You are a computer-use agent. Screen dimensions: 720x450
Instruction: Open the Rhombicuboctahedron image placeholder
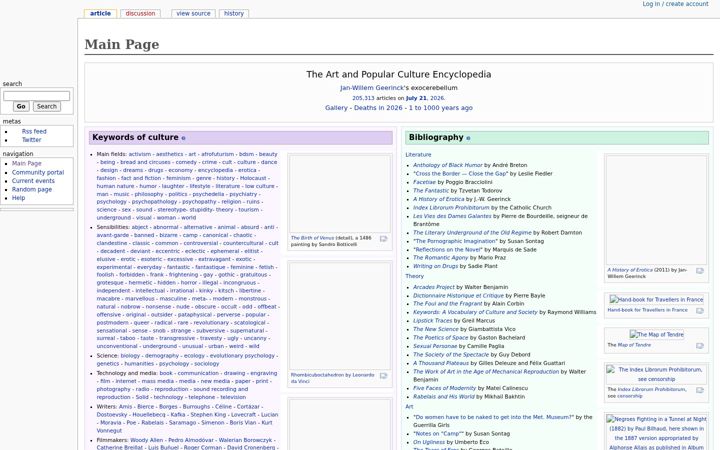pos(340,316)
